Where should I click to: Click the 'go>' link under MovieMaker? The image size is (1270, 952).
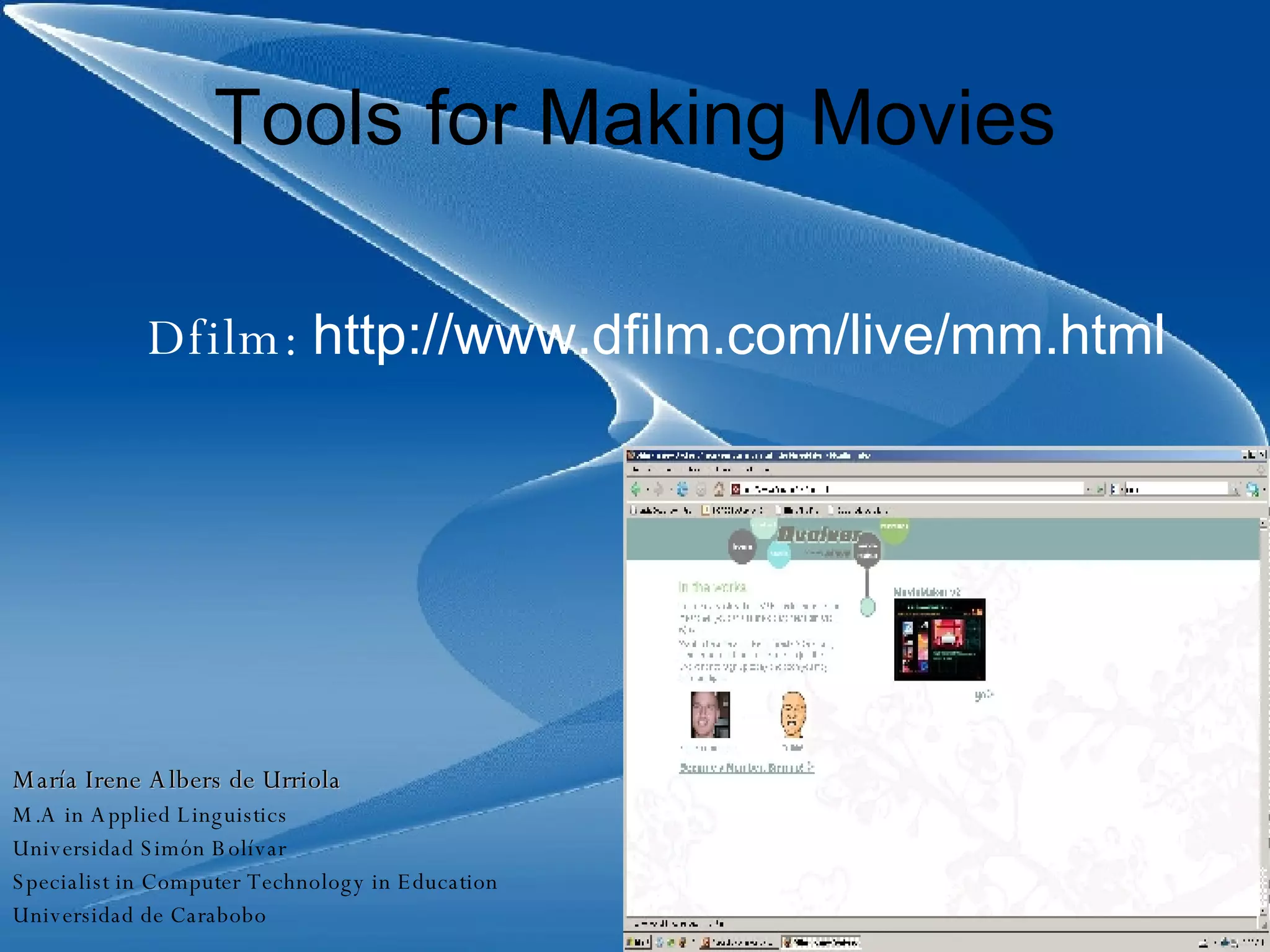coord(984,694)
